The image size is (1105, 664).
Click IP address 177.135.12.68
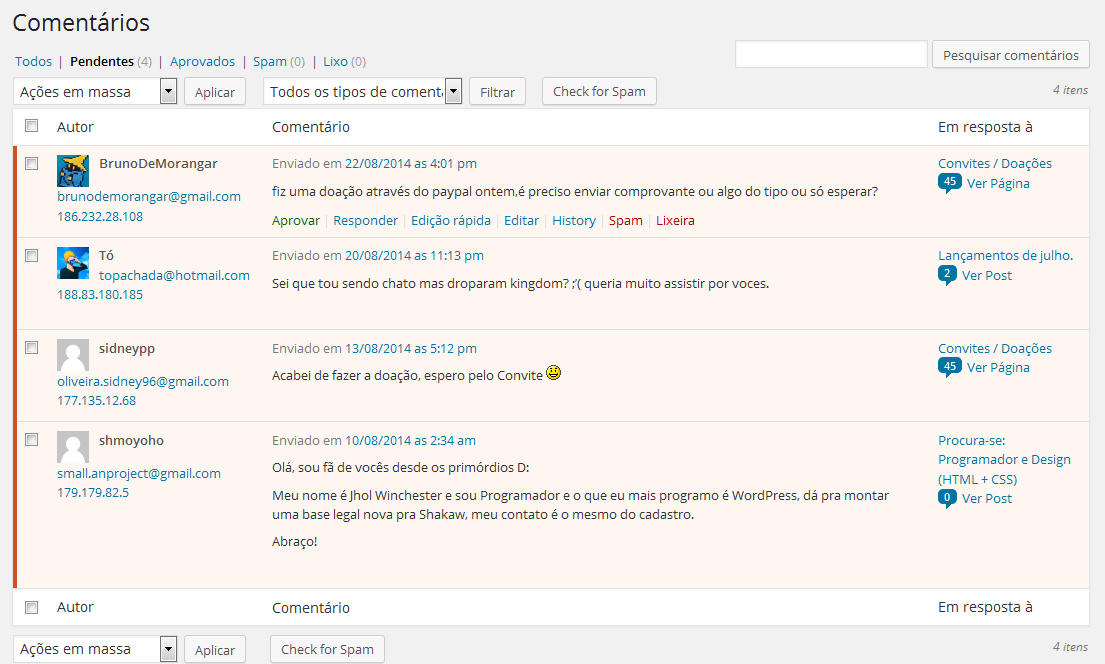[x=97, y=400]
